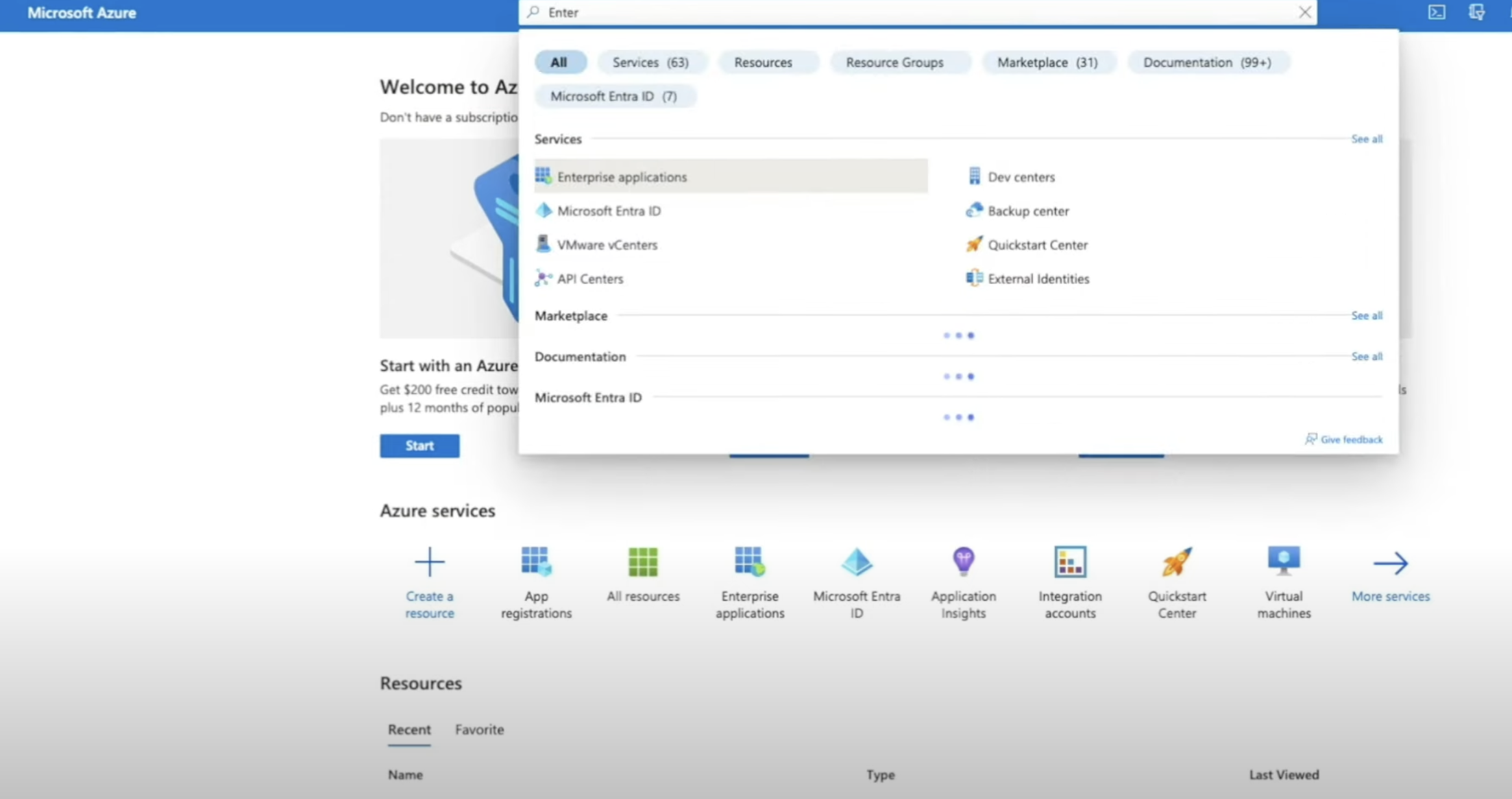This screenshot has width=1512, height=799.
Task: Open External Identities search result
Action: pyautogui.click(x=1038, y=279)
